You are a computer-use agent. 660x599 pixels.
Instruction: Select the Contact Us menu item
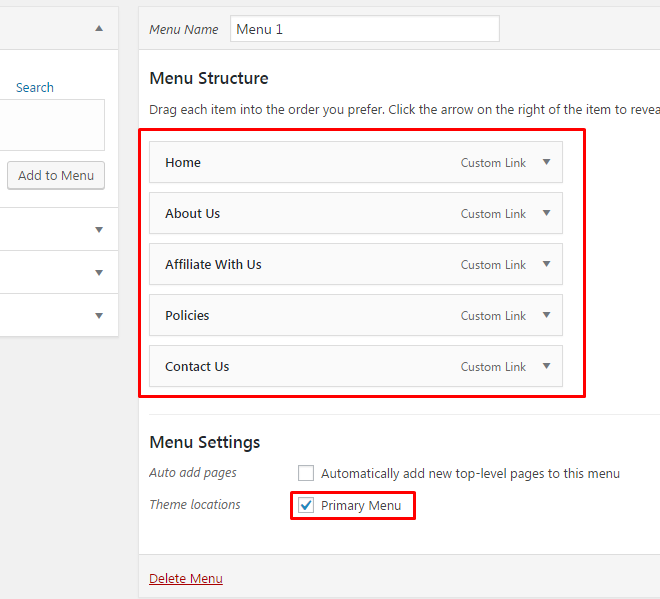(x=356, y=366)
